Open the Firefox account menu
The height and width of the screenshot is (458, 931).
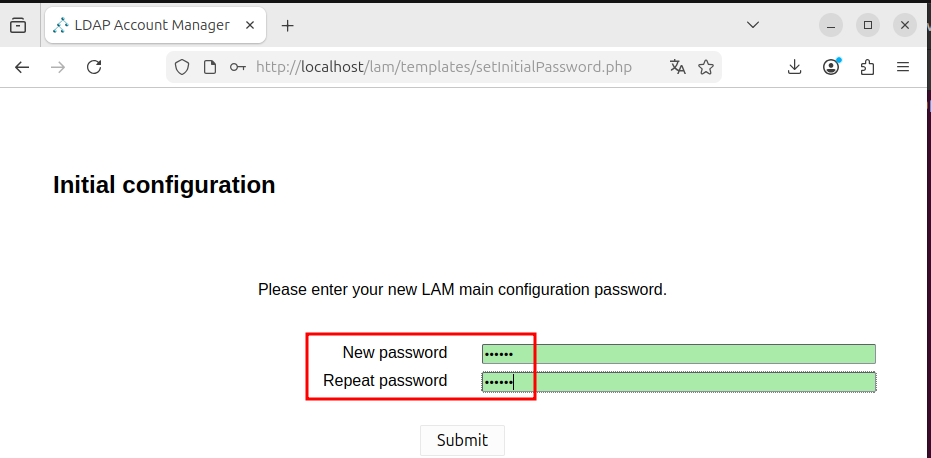[831, 67]
